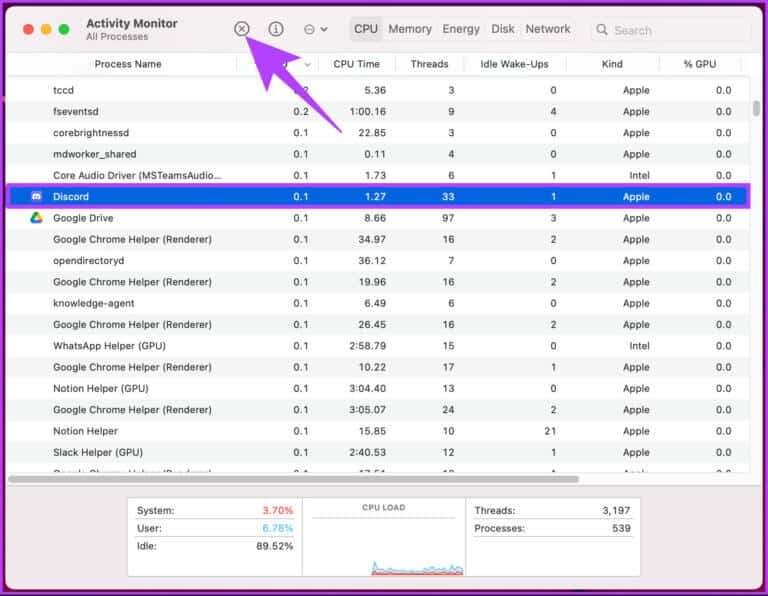
Task: Click the 15.85 CPU Time of Notion Helper
Action: click(372, 431)
